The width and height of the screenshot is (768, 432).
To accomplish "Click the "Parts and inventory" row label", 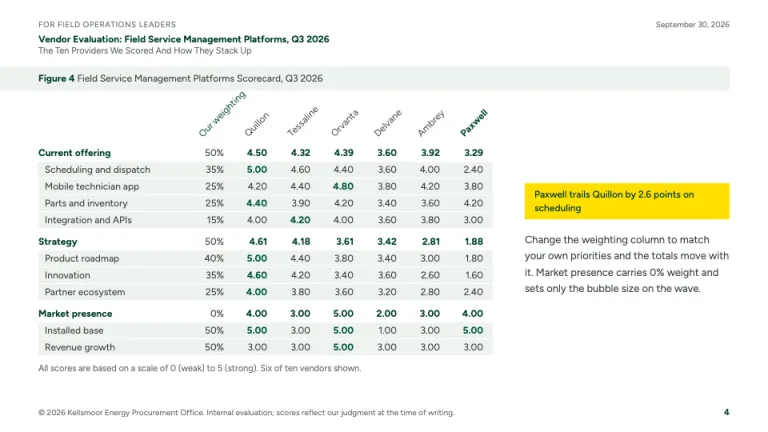I will [86, 203].
